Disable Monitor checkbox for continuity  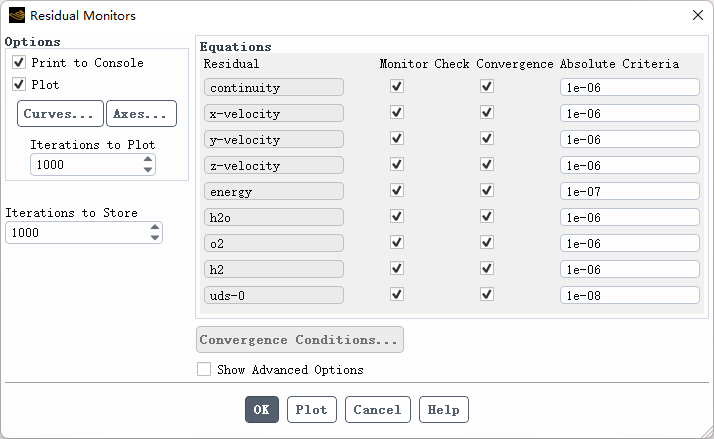click(x=397, y=87)
